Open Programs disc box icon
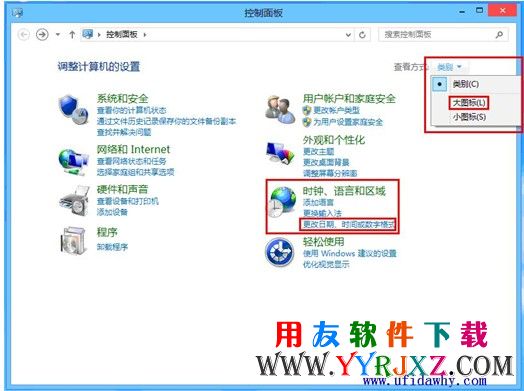 (73, 240)
